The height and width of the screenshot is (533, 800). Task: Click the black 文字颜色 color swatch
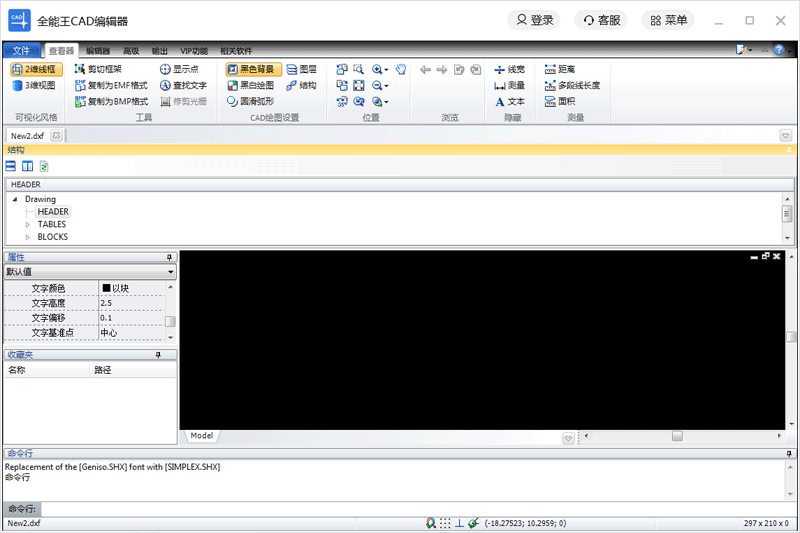[x=105, y=288]
